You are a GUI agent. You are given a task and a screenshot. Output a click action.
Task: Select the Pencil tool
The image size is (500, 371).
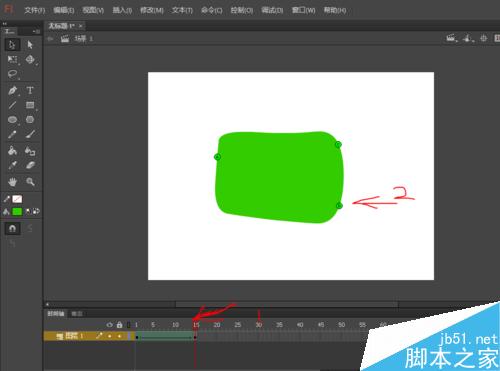12,135
